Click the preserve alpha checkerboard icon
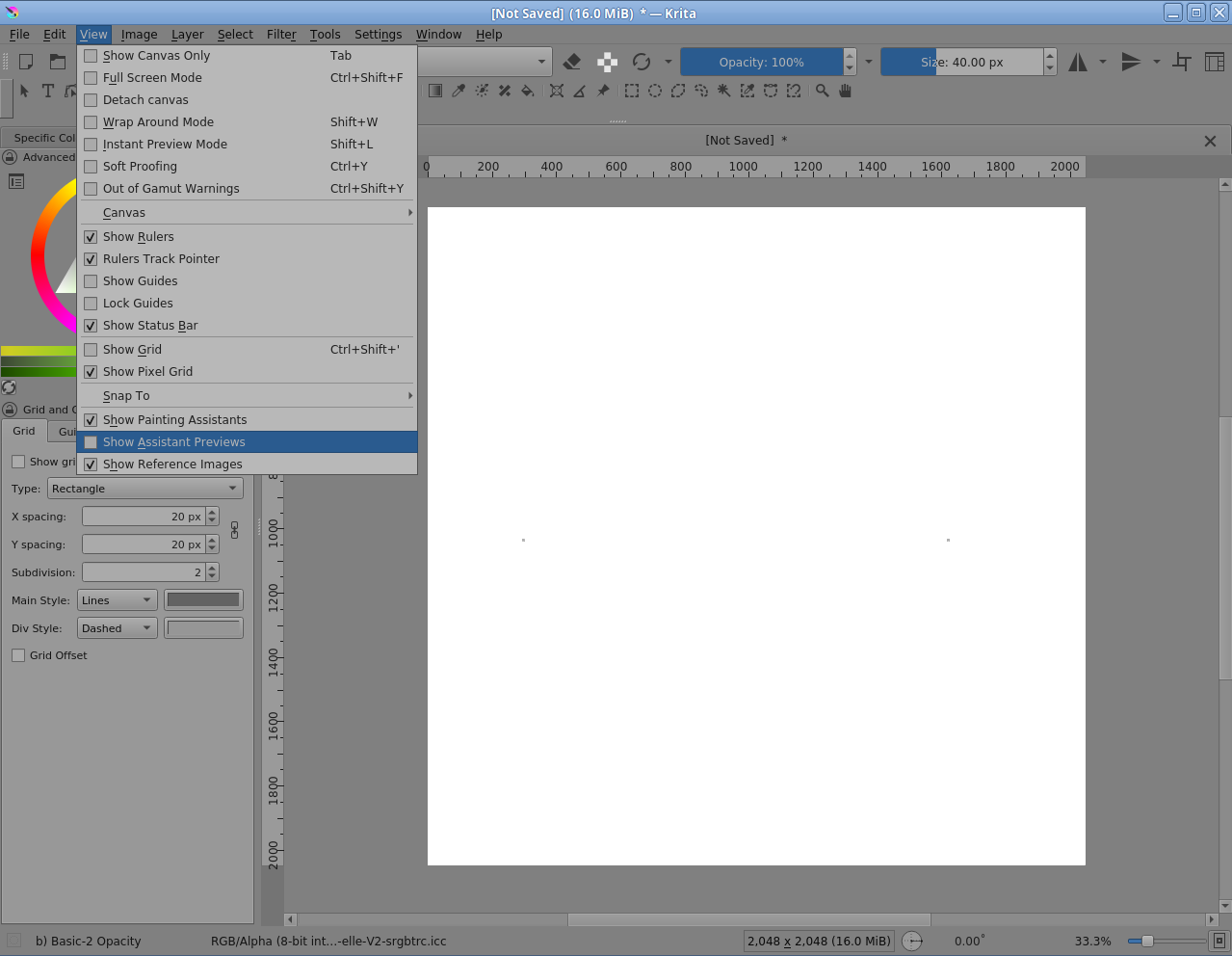This screenshot has width=1232, height=956. pyautogui.click(x=607, y=62)
